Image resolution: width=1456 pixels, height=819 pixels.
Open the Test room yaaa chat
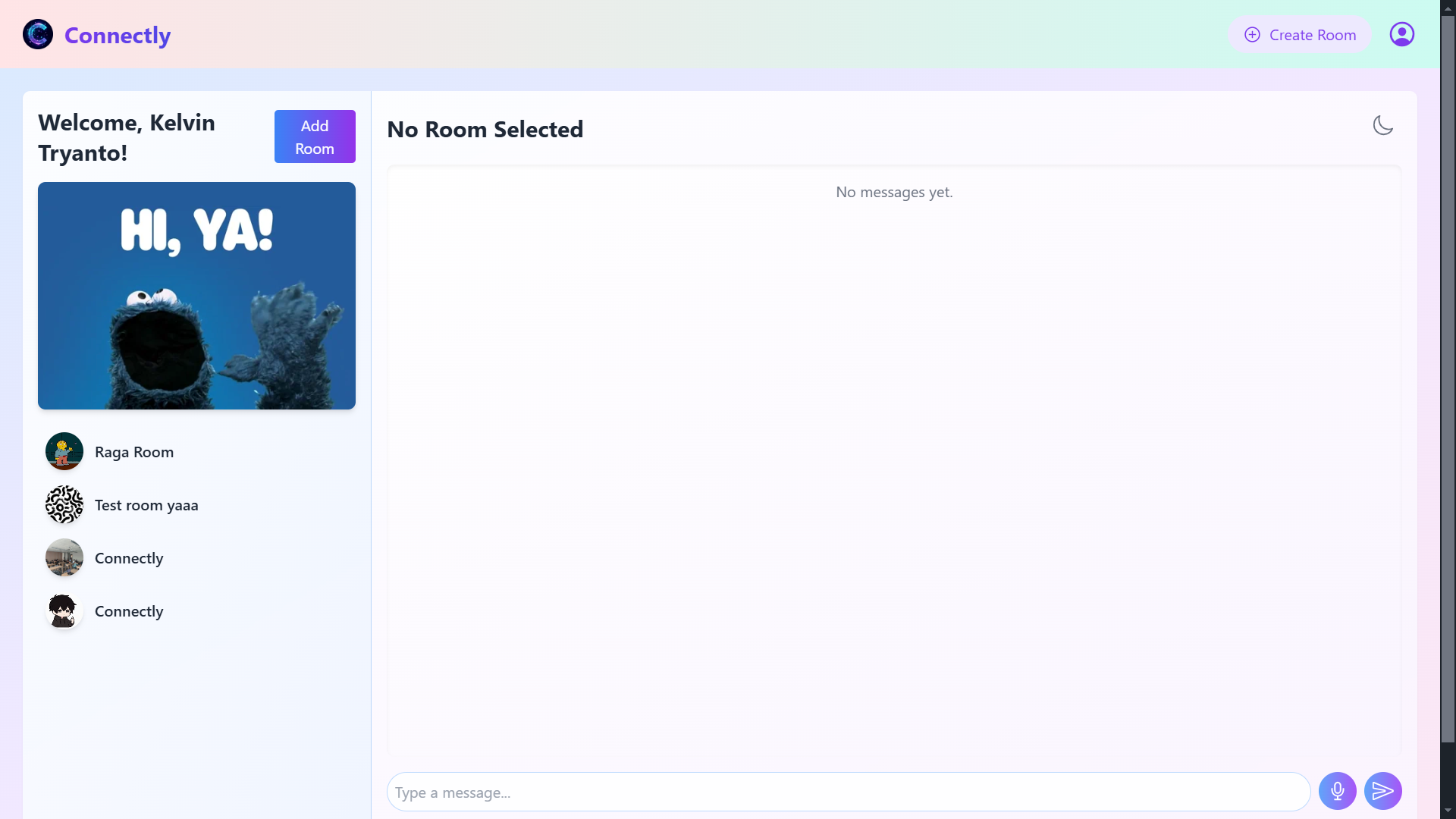click(x=146, y=505)
